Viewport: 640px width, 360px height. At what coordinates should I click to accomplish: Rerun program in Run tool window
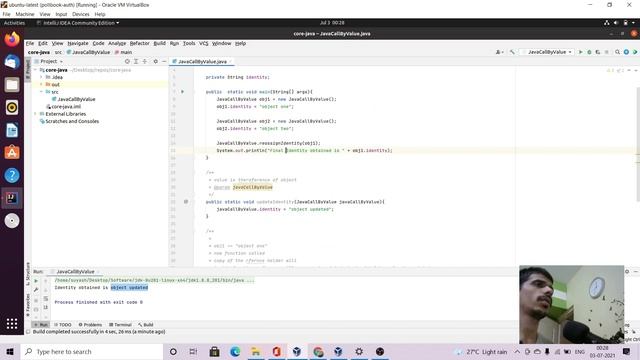(36, 281)
